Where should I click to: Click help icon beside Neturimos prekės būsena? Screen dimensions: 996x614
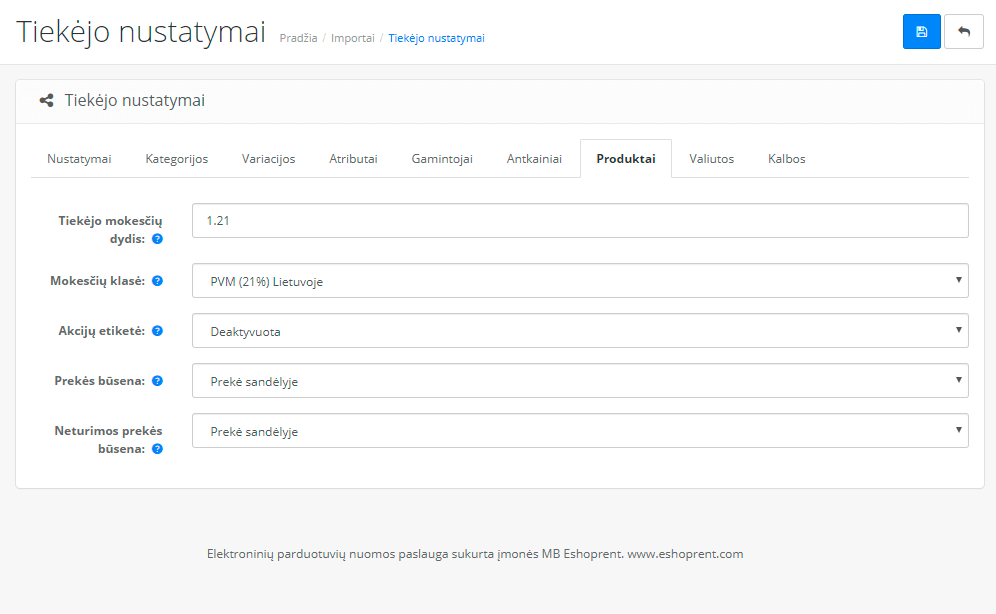[158, 449]
